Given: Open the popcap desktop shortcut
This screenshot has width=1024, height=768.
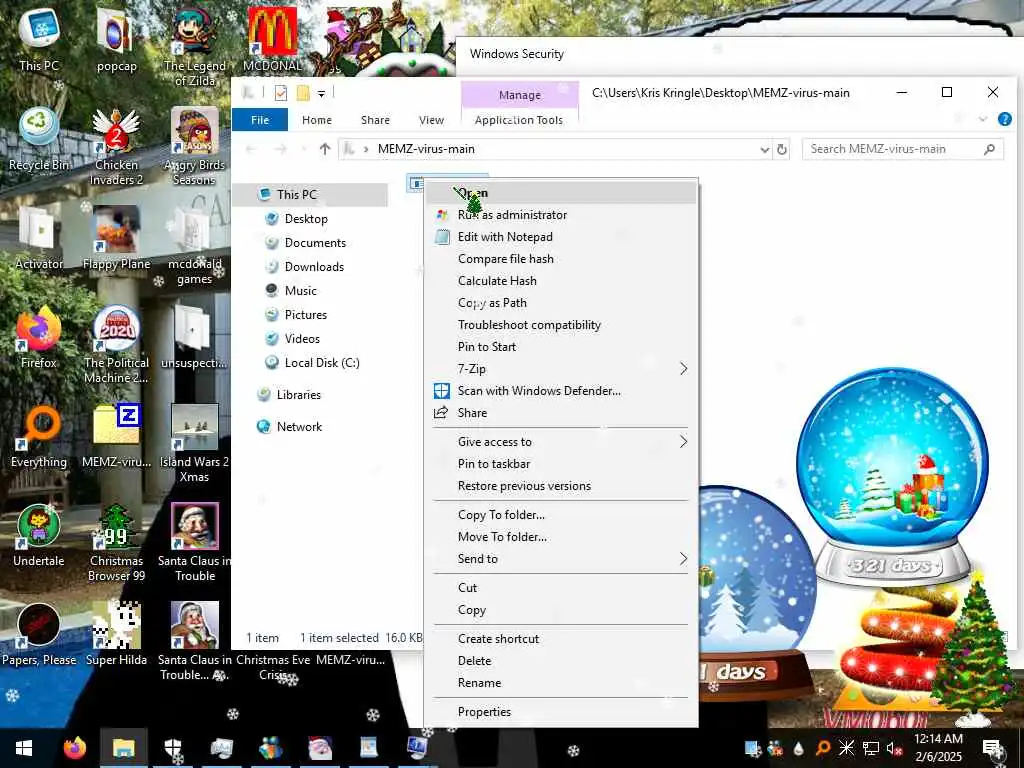Looking at the screenshot, I should 116,40.
